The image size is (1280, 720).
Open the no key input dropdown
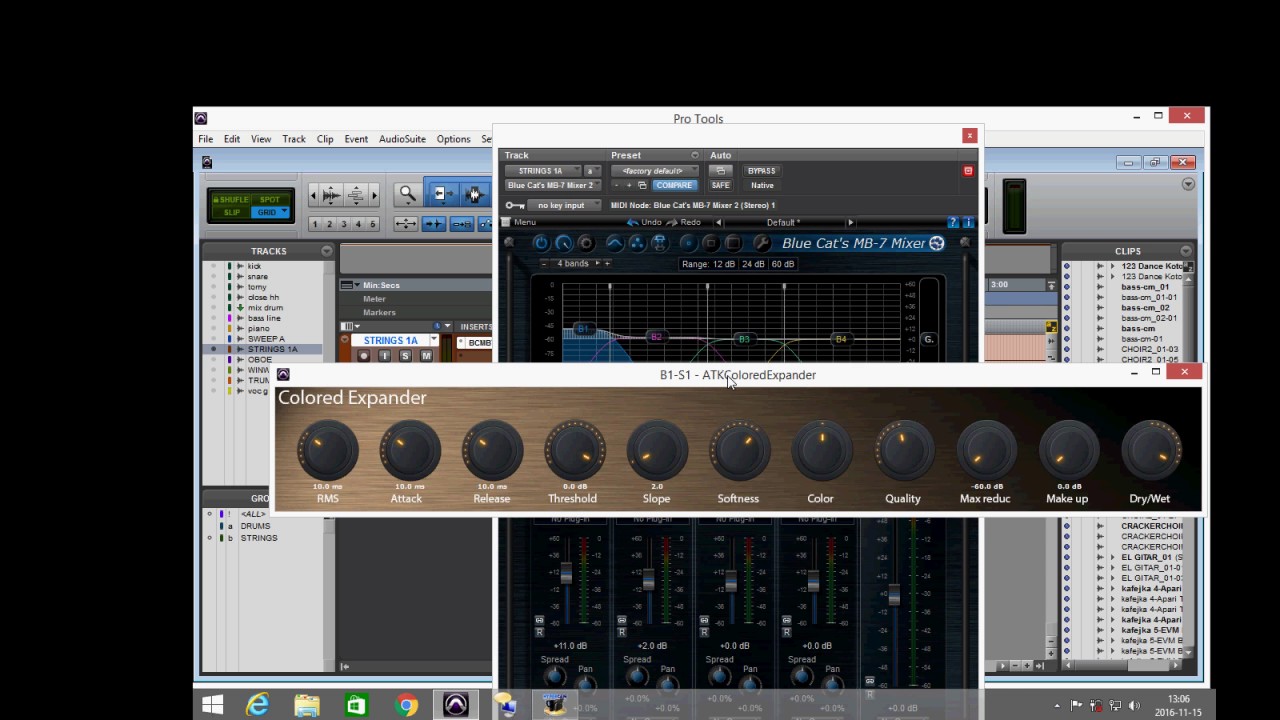point(562,205)
